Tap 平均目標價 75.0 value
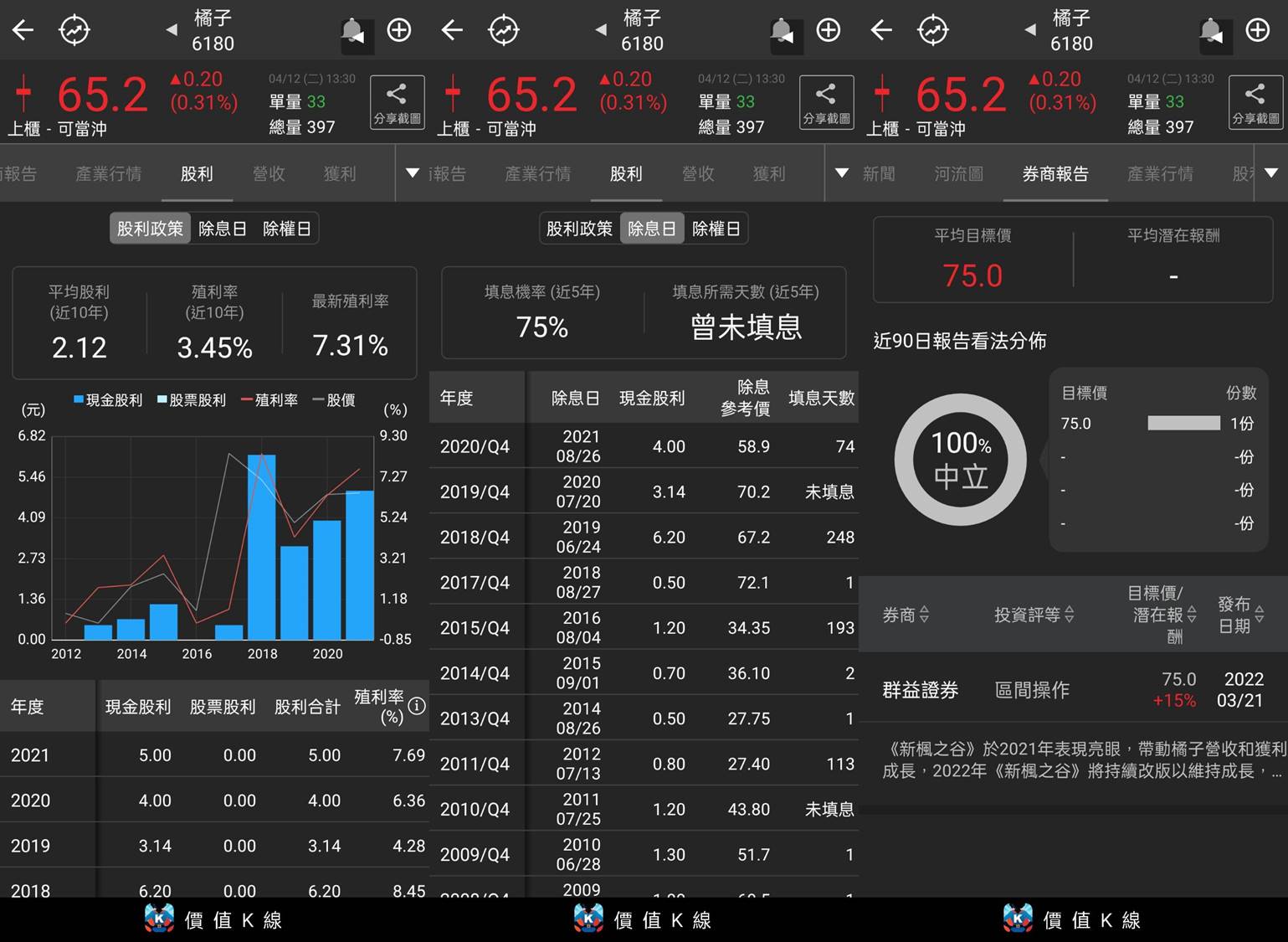The height and width of the screenshot is (942, 1288). (972, 275)
